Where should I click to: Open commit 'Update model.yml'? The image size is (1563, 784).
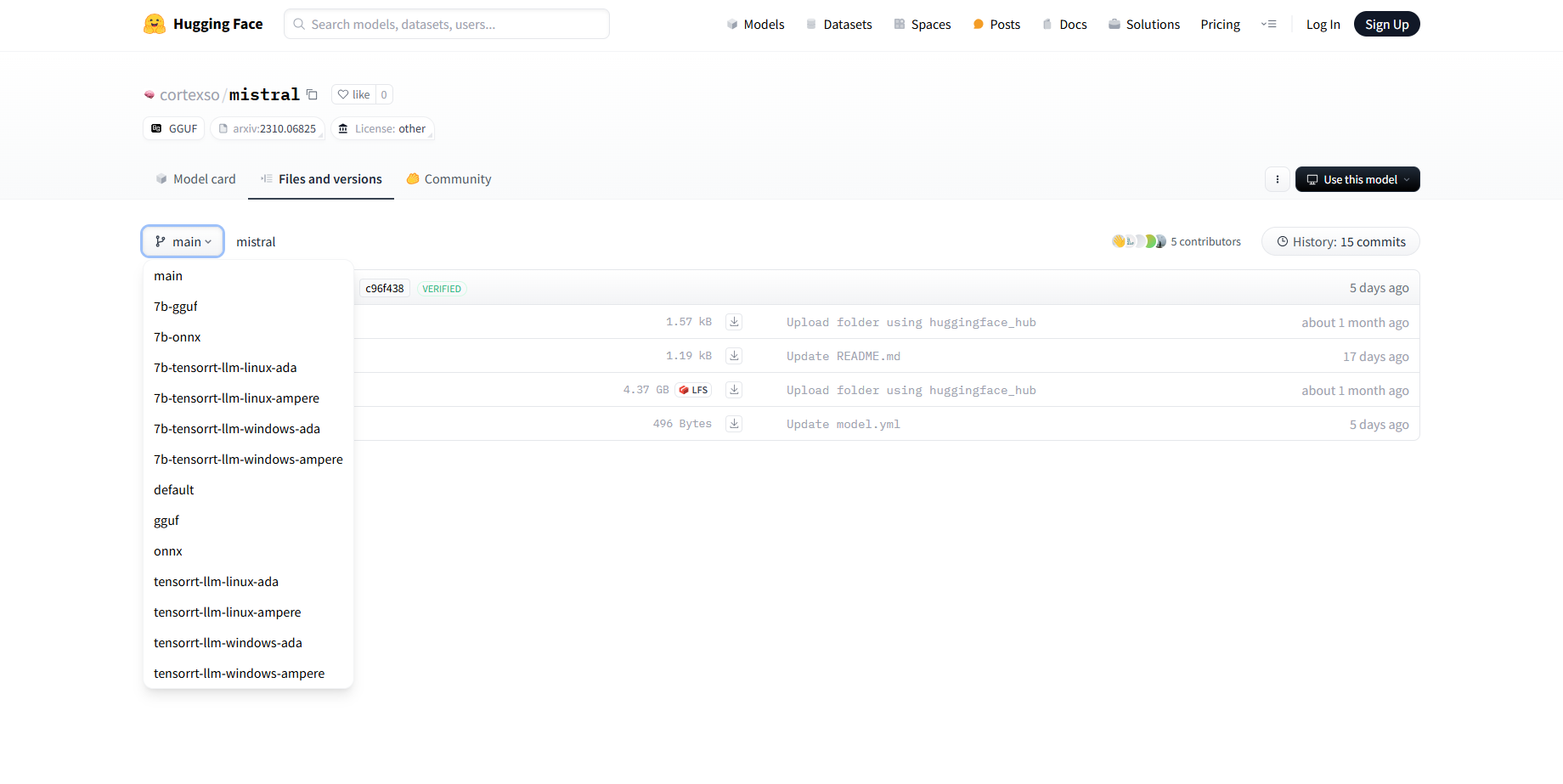[844, 424]
